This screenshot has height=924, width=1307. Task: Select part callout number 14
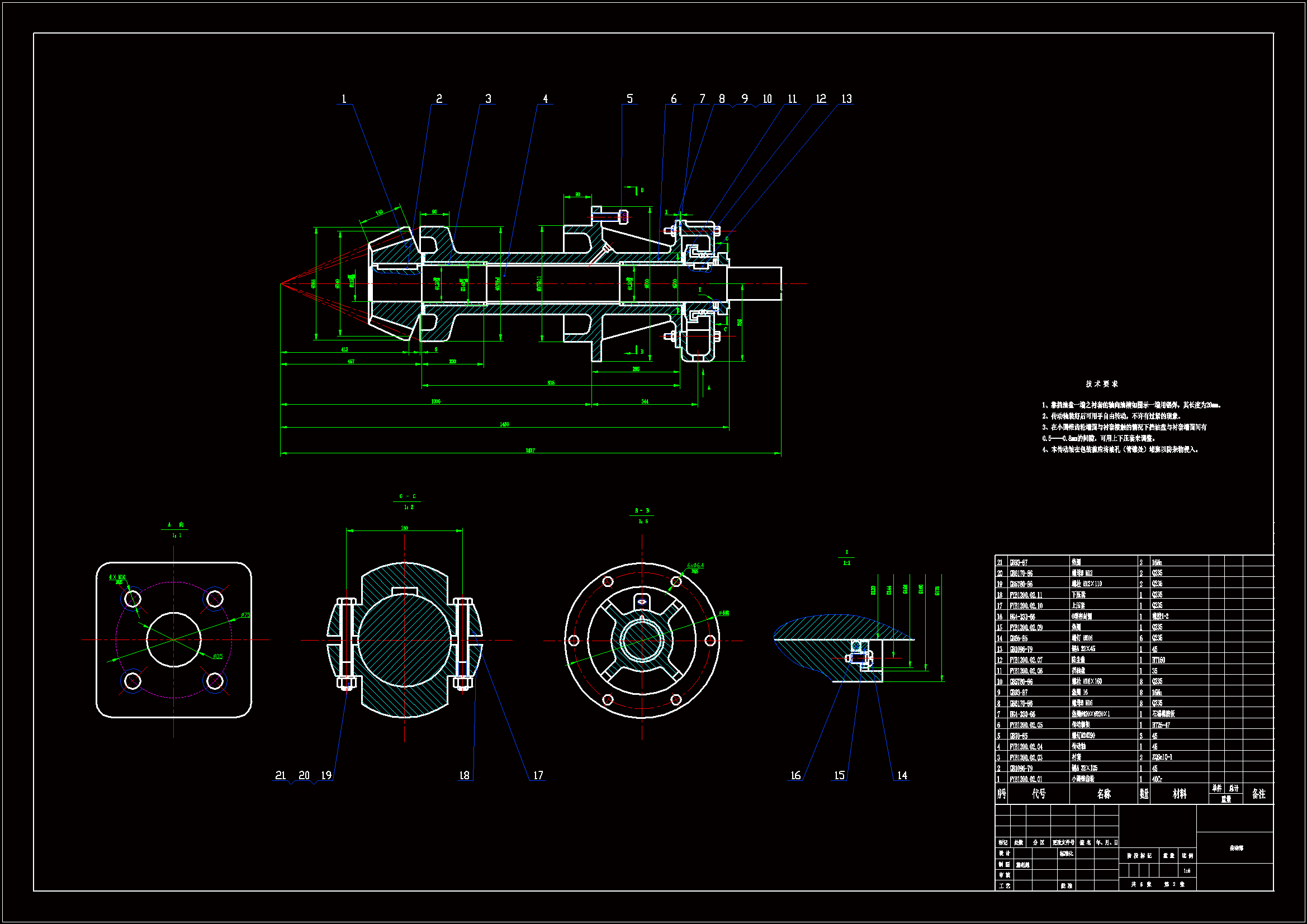click(902, 775)
